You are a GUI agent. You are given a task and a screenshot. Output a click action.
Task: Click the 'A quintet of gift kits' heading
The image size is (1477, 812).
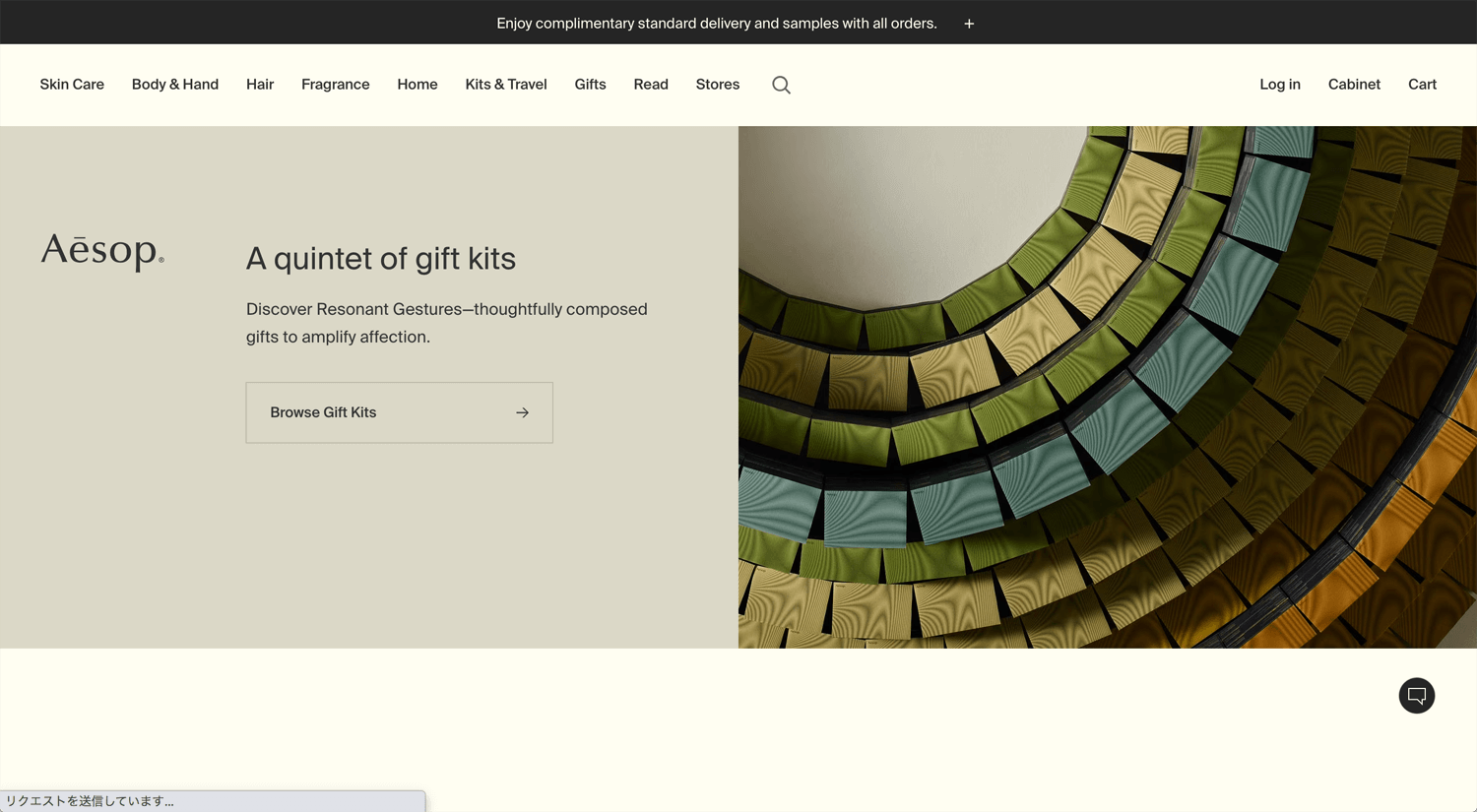[x=381, y=259]
